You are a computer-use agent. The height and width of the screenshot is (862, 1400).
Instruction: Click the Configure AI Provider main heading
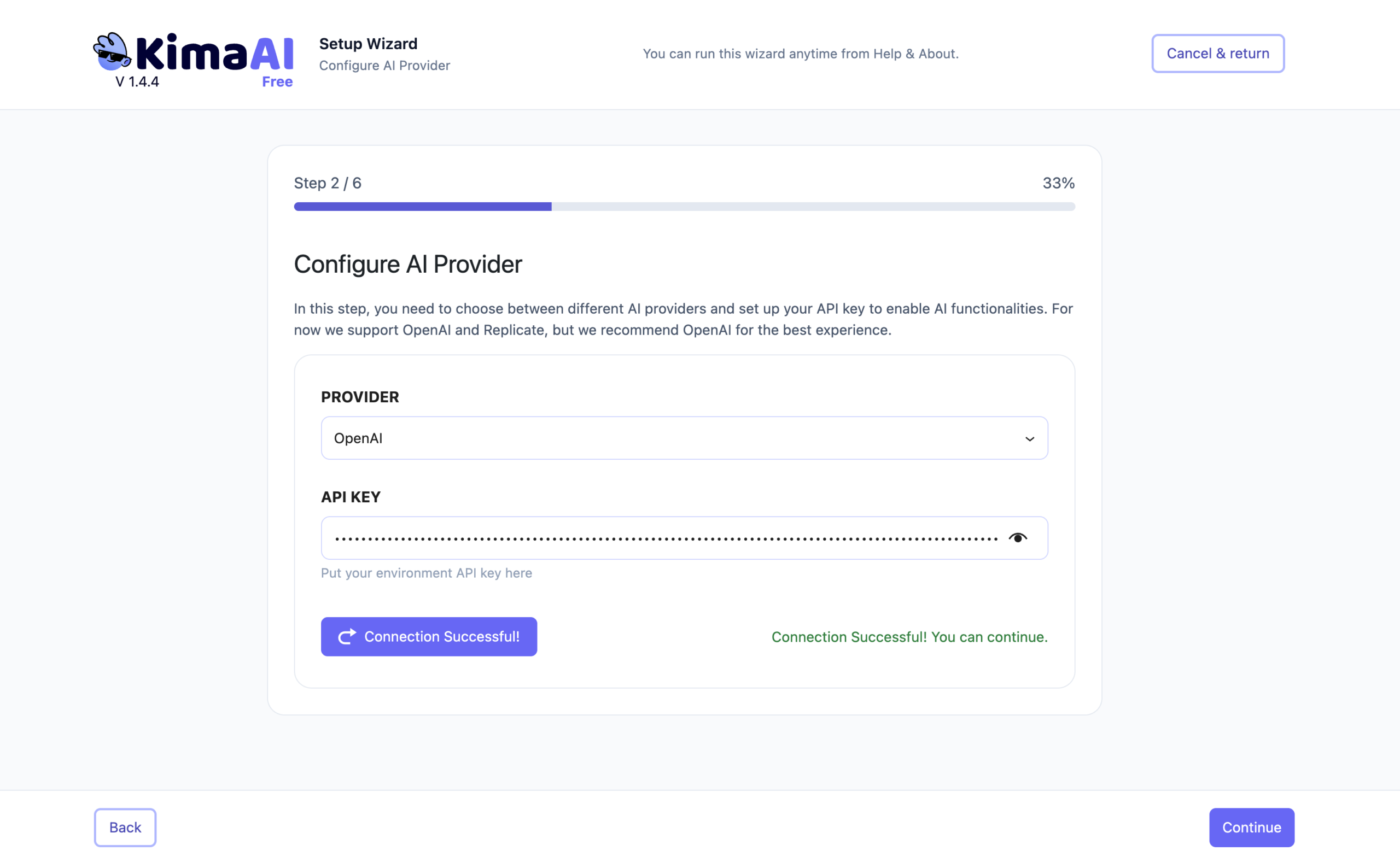(408, 264)
